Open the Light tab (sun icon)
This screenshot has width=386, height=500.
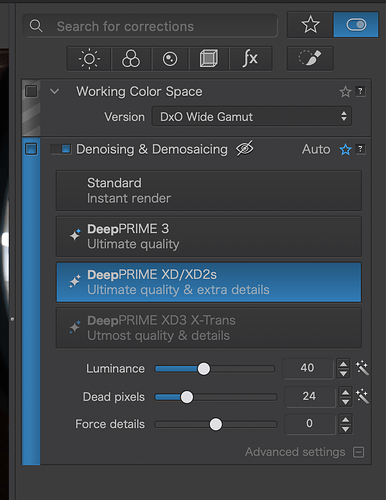coord(89,59)
